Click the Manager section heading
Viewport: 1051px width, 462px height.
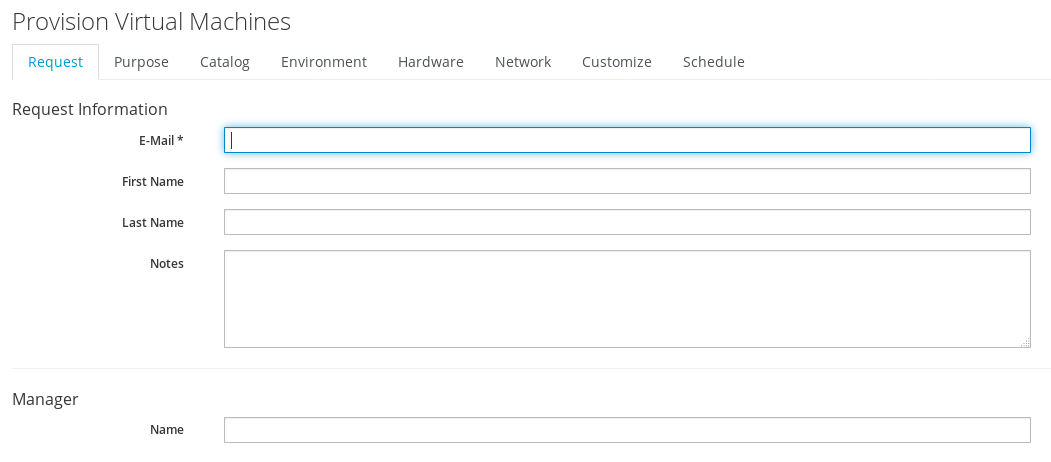coord(45,399)
